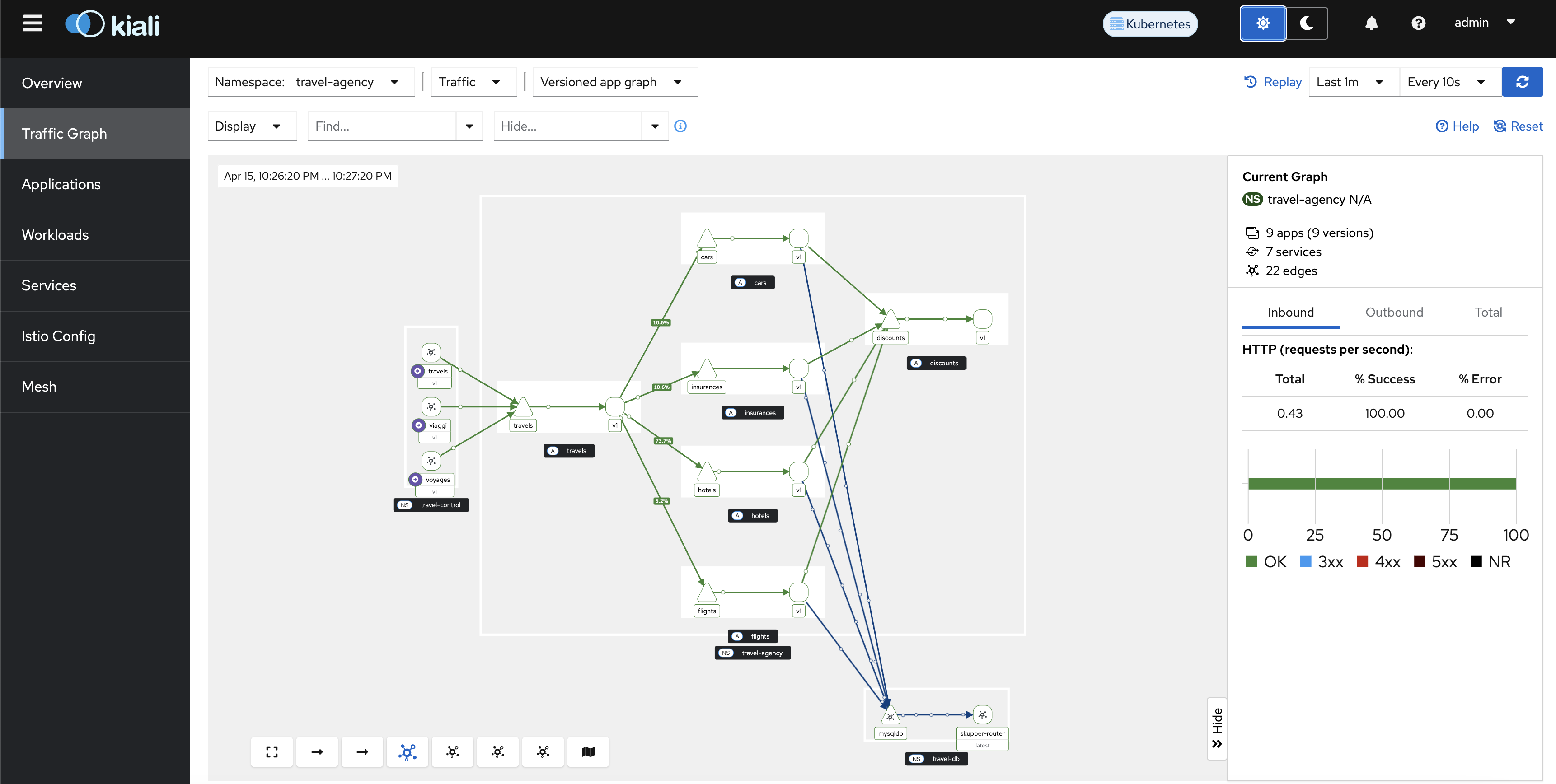Open Services in the sidebar
This screenshot has height=784, width=1556.
tap(95, 286)
